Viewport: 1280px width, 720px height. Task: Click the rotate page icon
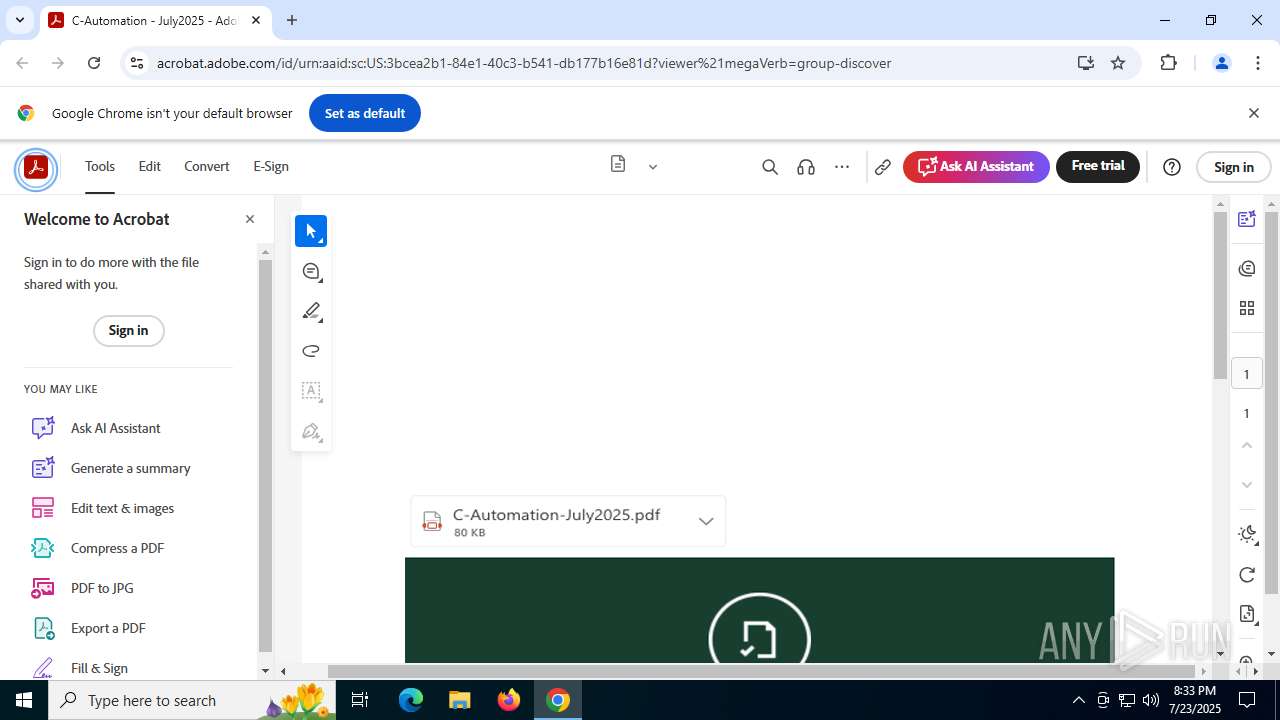(1246, 574)
